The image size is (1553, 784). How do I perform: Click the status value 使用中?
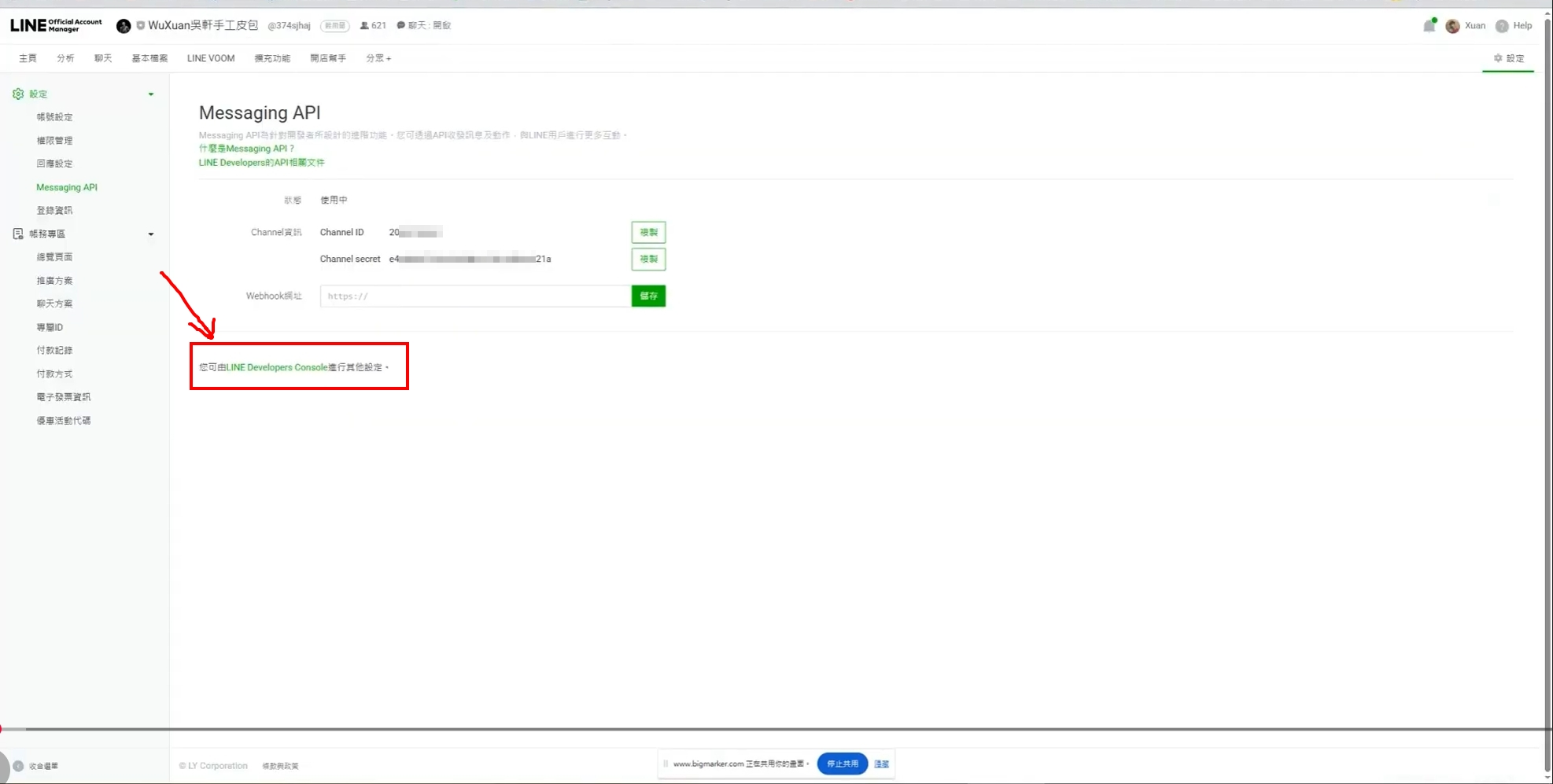tap(334, 201)
